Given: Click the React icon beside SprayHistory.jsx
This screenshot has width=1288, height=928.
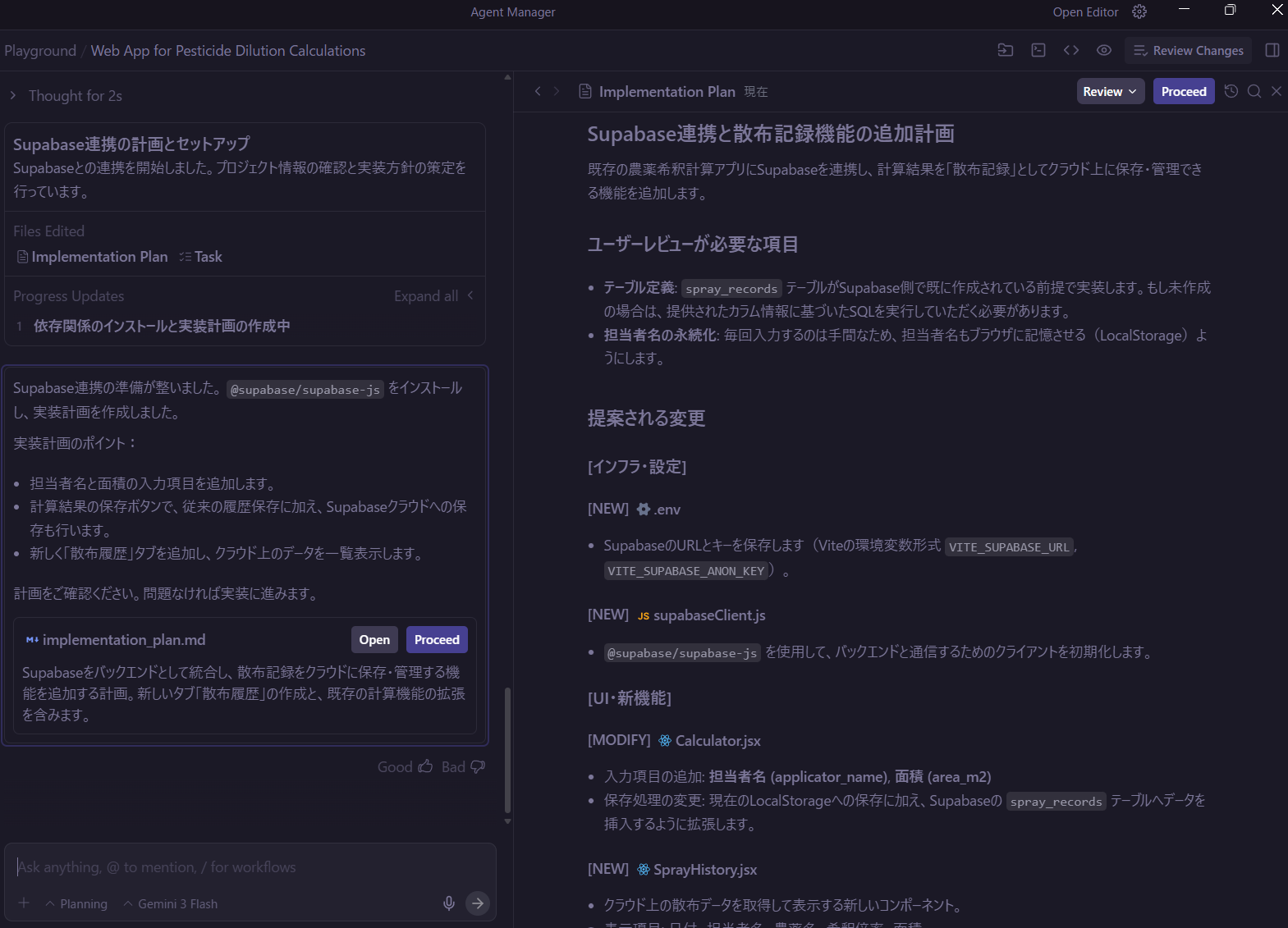Looking at the screenshot, I should pos(644,869).
